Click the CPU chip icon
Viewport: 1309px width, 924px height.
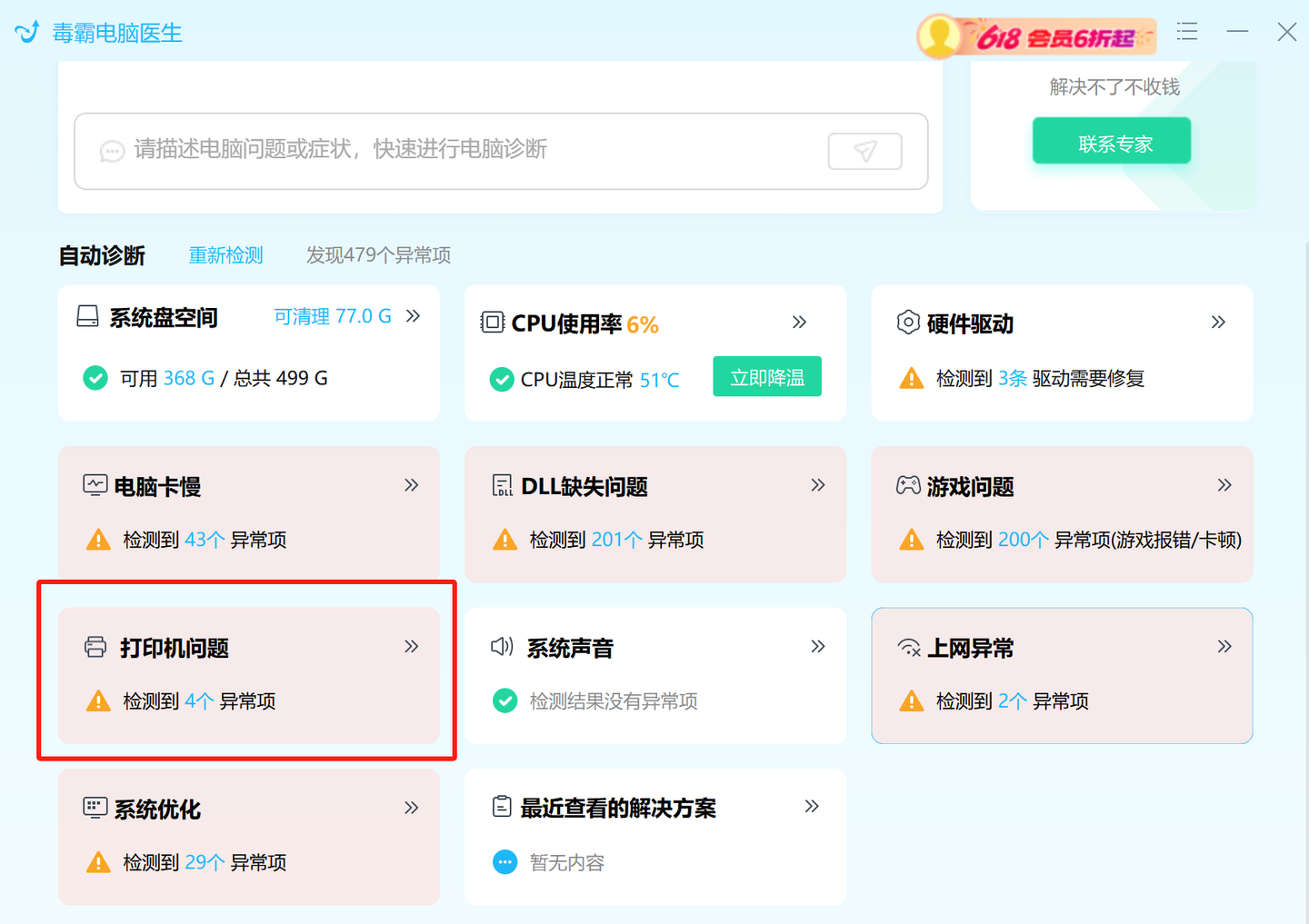[x=493, y=322]
